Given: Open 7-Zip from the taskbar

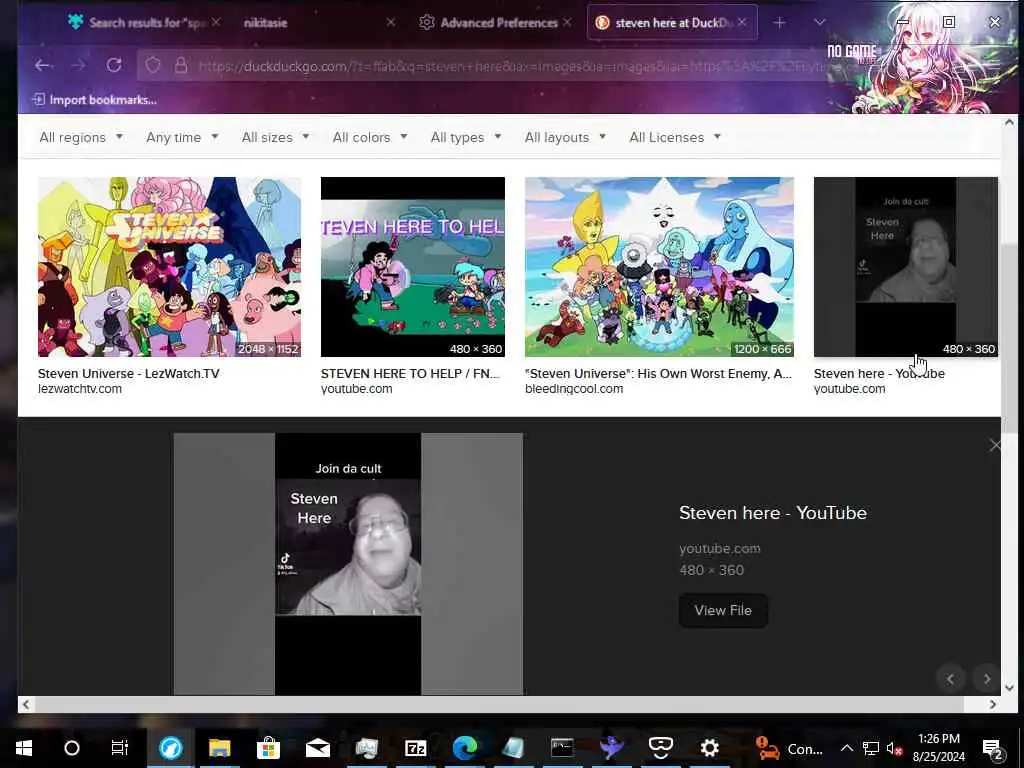Looking at the screenshot, I should 415,748.
